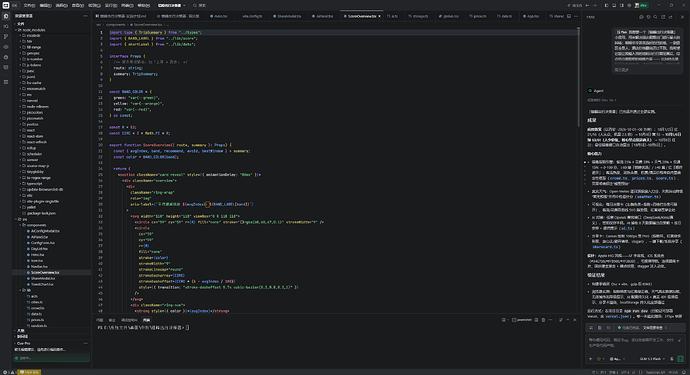Toggle the secondary sidebar layout button
Screen dimensions: 690x375
(621, 5)
